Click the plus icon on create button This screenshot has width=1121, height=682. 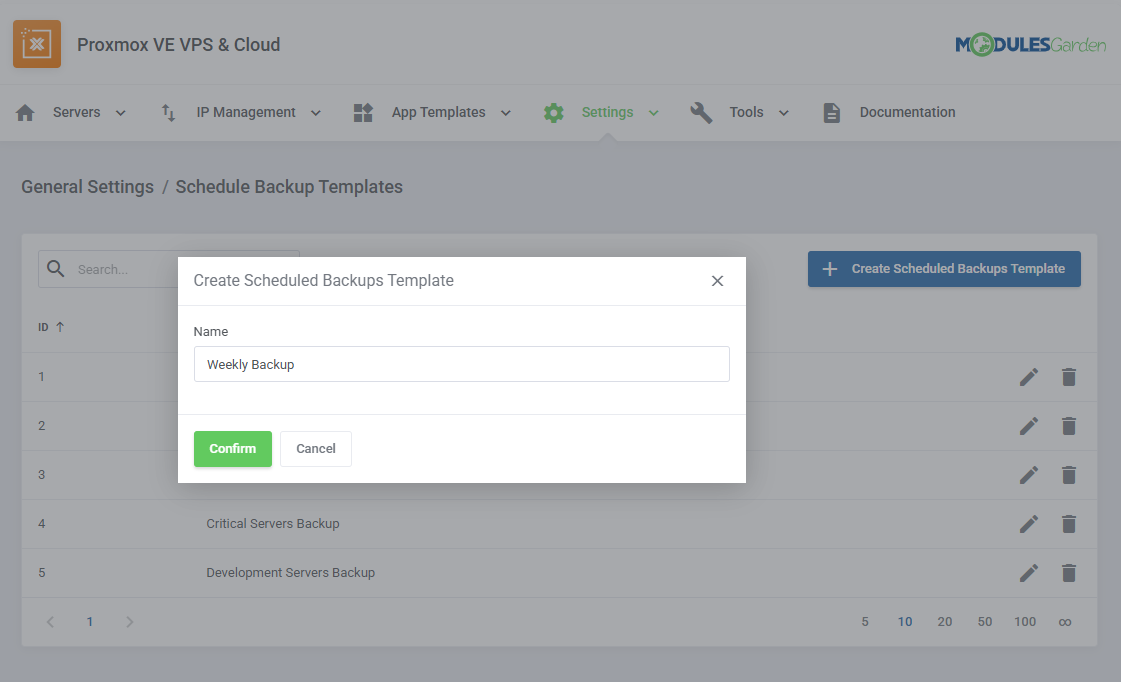829,269
